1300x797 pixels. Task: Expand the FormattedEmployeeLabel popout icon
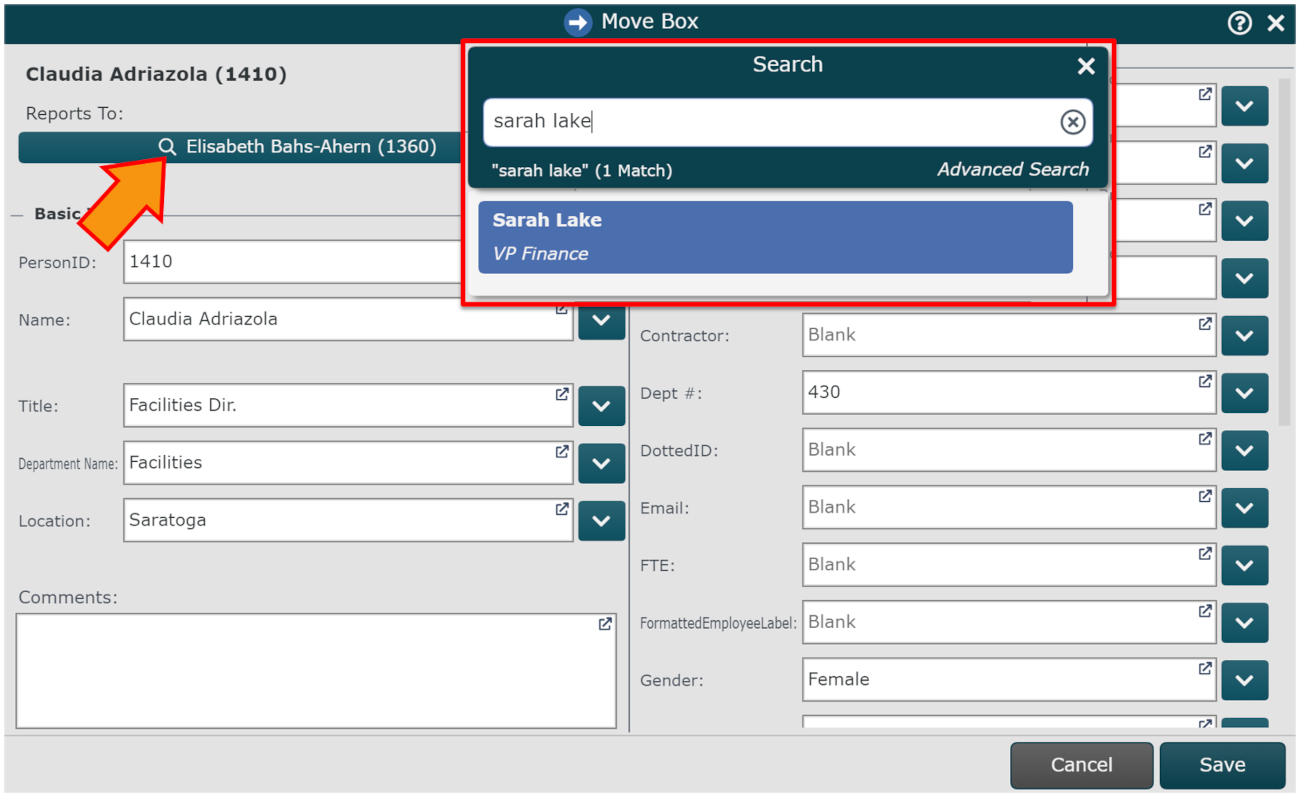[1205, 610]
